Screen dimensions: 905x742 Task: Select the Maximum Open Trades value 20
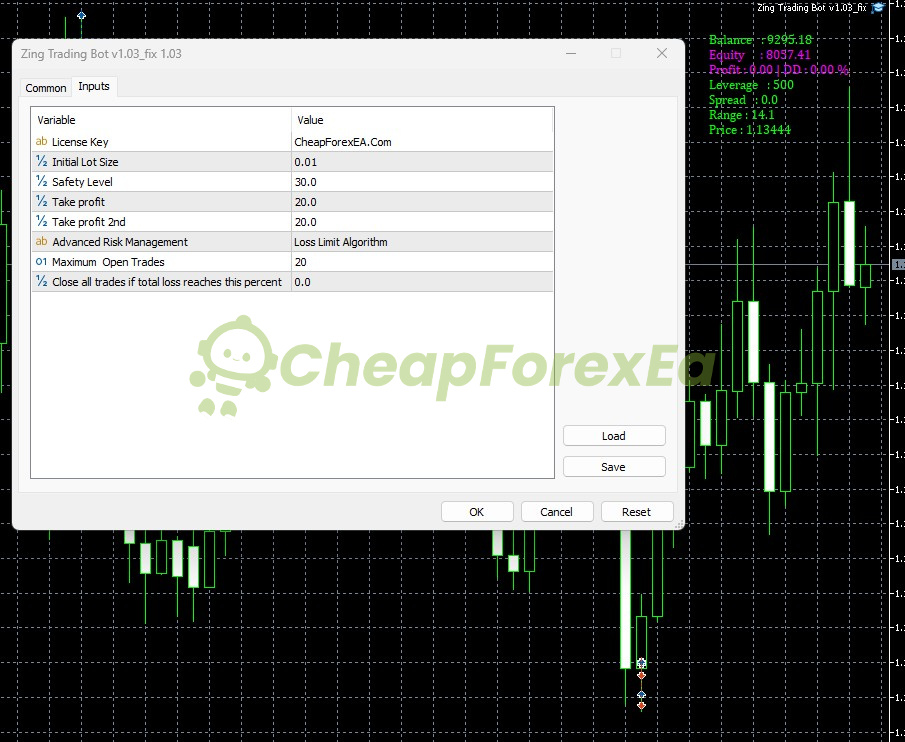tap(422, 262)
